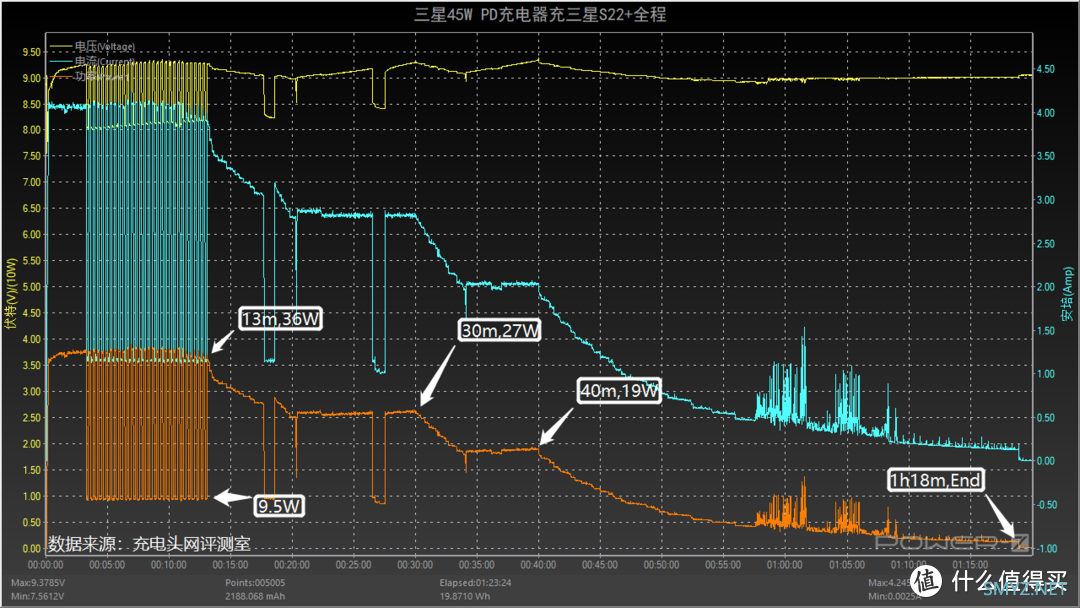Viewport: 1080px width, 608px height.
Task: Click the 01:15:00 time axis label
Action: [x=970, y=565]
